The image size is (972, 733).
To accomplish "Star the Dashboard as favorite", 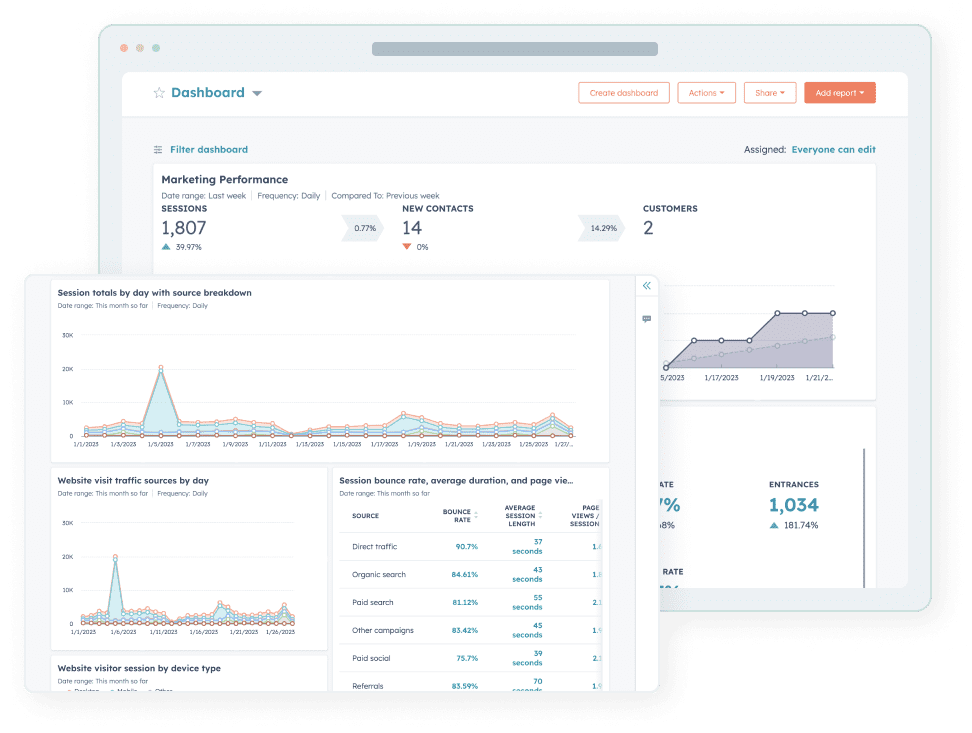I will point(159,93).
